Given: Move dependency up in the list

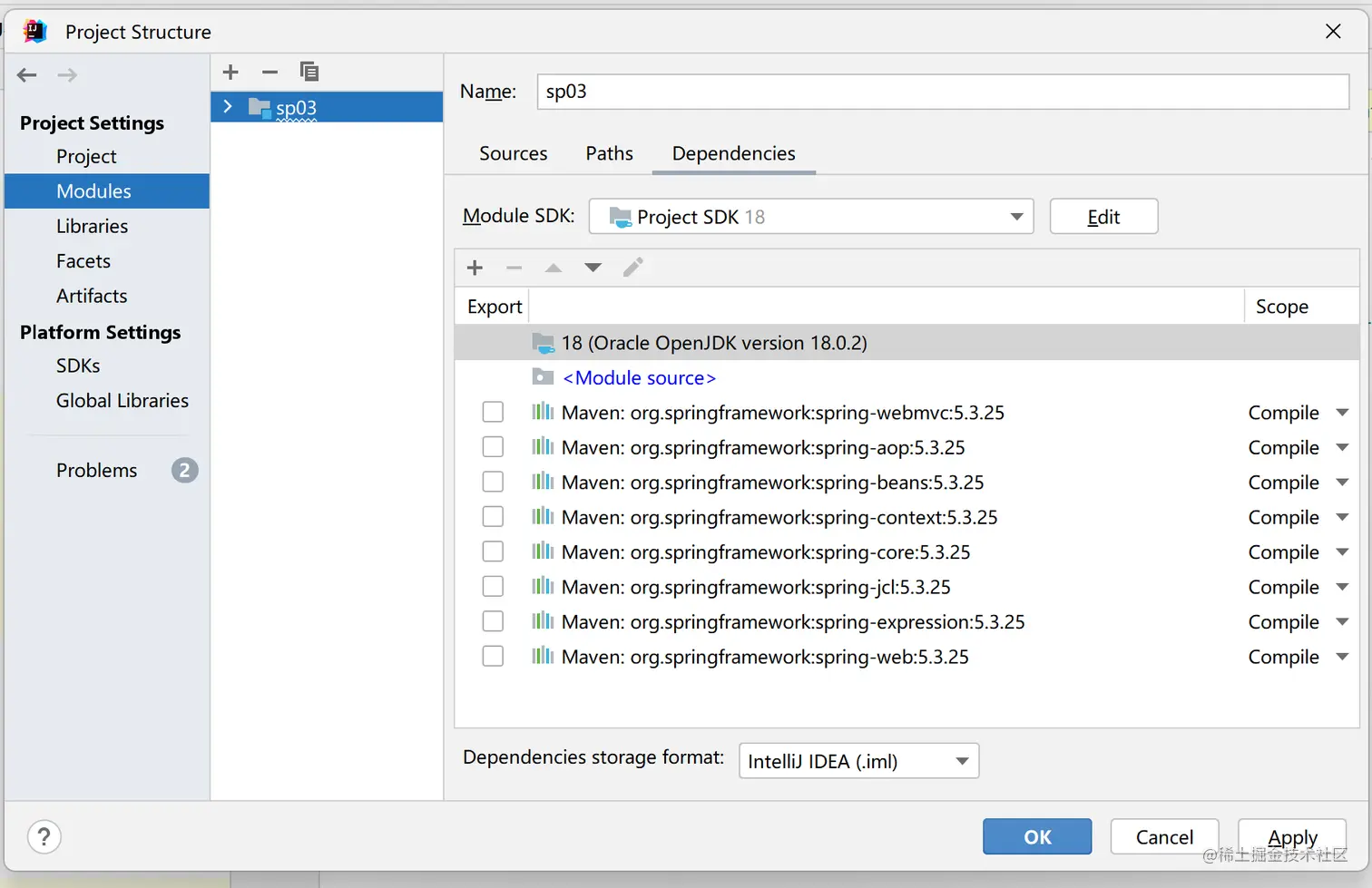Looking at the screenshot, I should pyautogui.click(x=554, y=268).
